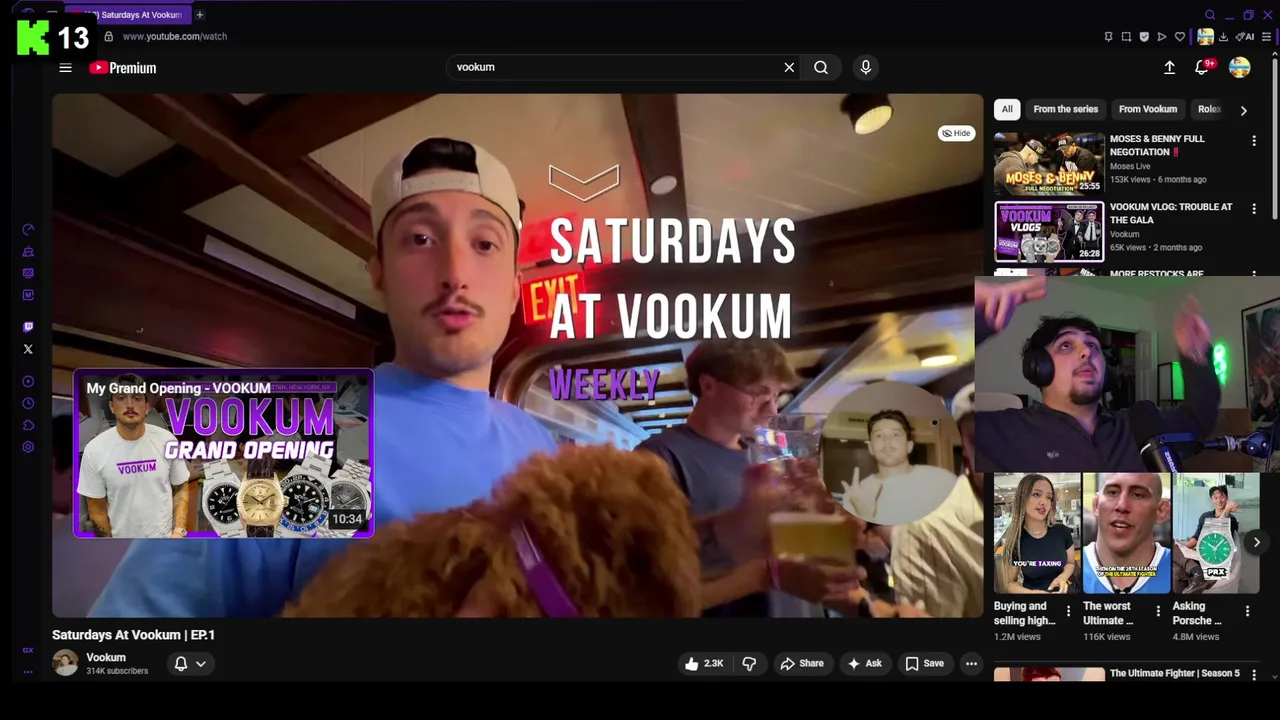This screenshot has height=720, width=1280.
Task: Open 'MOSES & BENNY FULL NEGOTIATION' video title
Action: (x=1157, y=145)
